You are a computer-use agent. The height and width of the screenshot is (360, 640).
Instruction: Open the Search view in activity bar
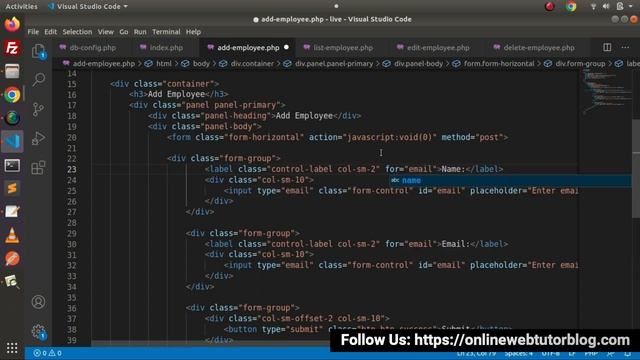pyautogui.click(x=38, y=79)
